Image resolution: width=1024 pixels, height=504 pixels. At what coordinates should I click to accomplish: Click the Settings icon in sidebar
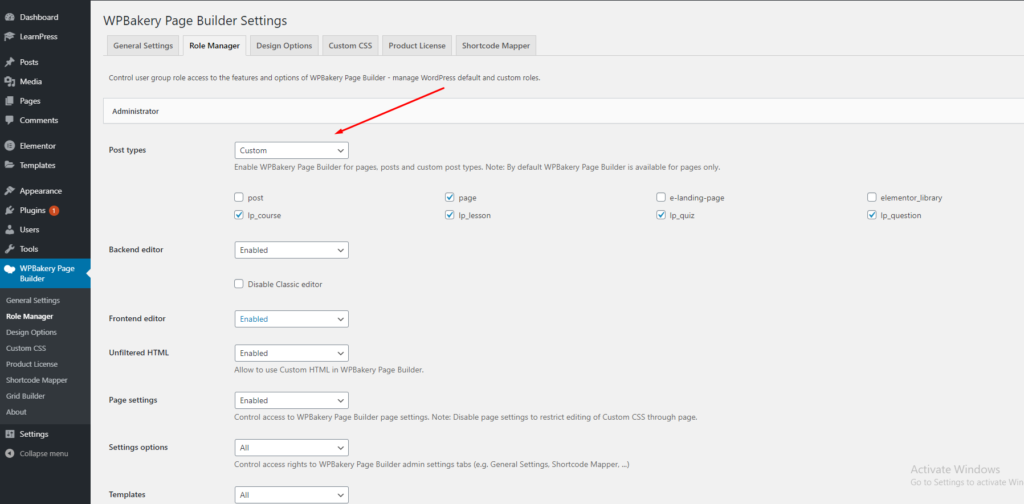(x=10, y=434)
